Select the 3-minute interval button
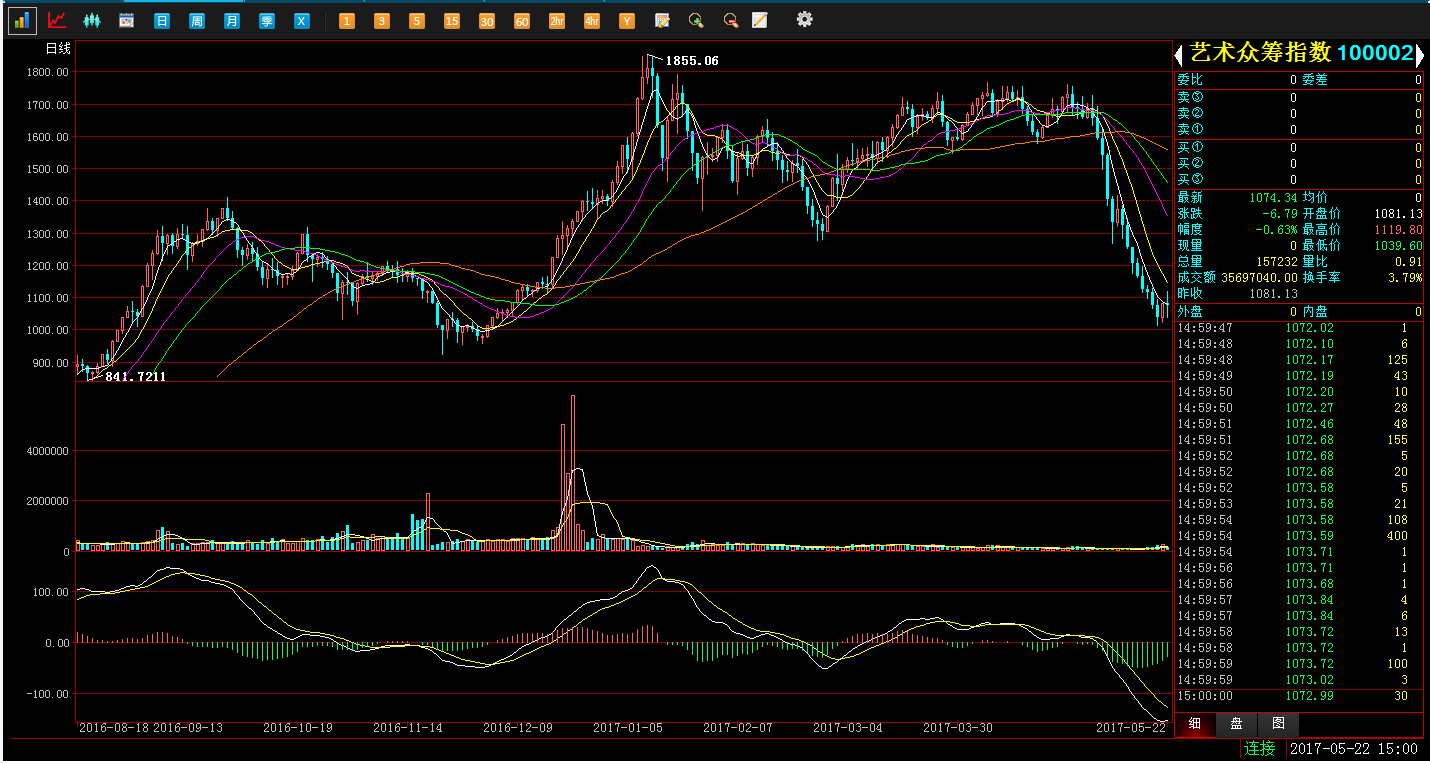The height and width of the screenshot is (763, 1430). coord(382,21)
